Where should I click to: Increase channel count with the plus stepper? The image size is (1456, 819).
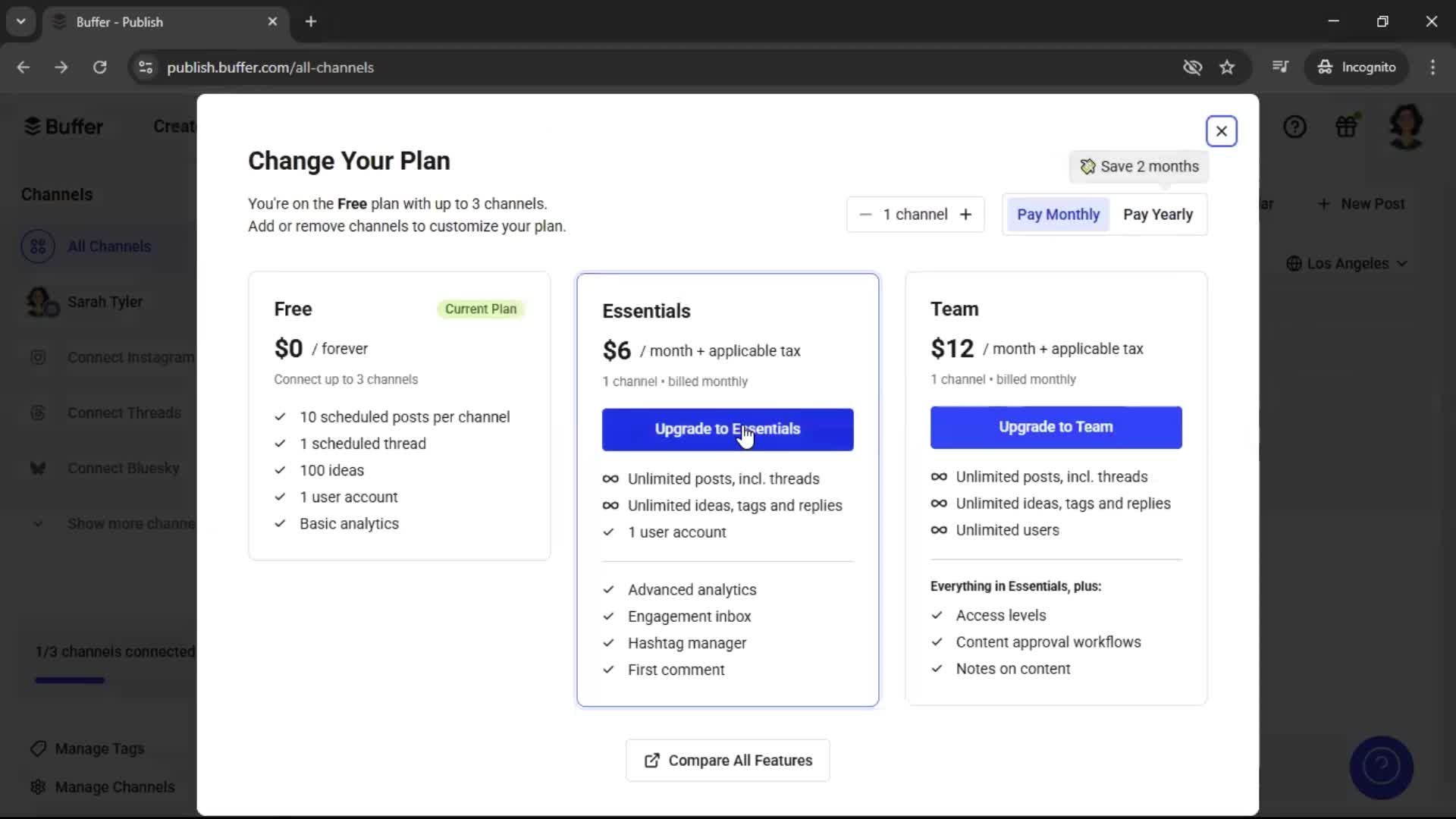[967, 215]
